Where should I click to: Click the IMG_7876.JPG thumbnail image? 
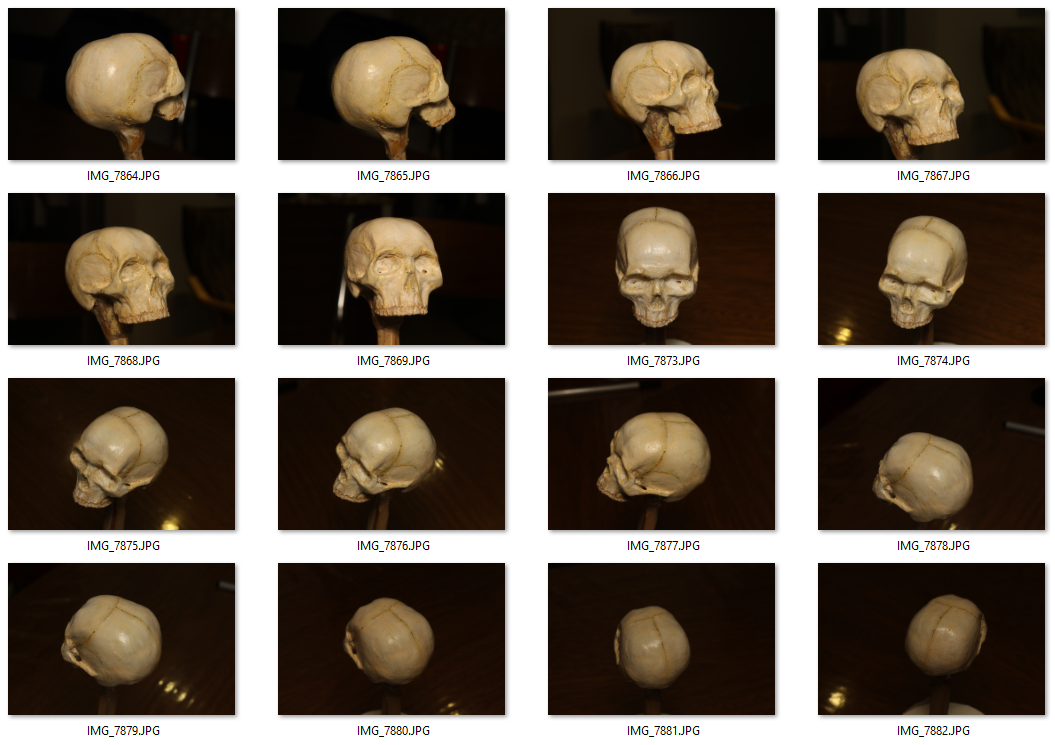point(391,454)
